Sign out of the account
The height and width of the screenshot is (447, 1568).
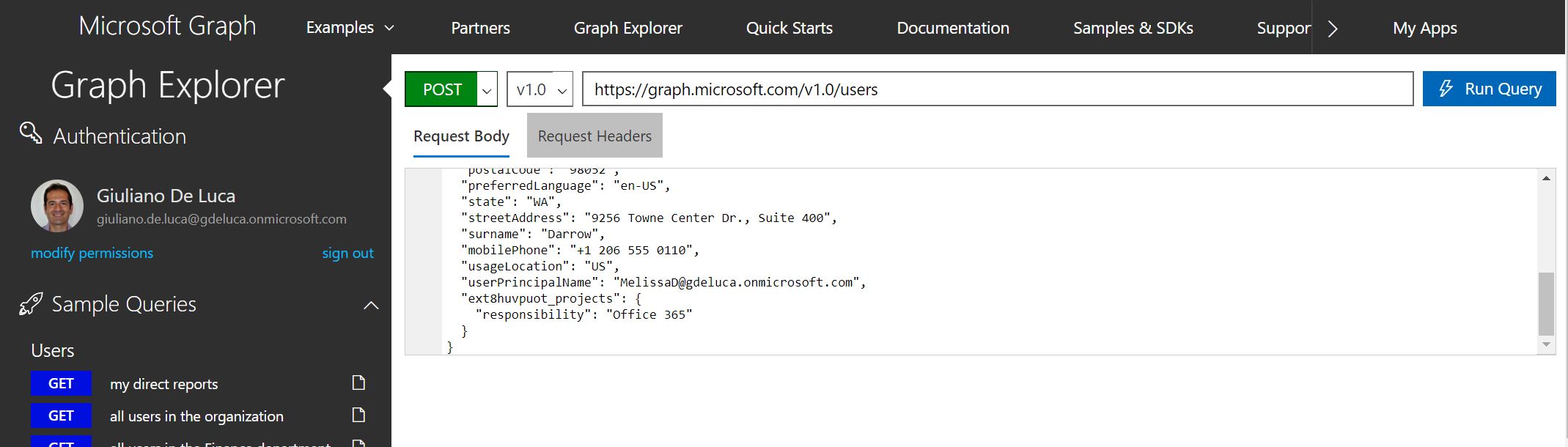[347, 253]
